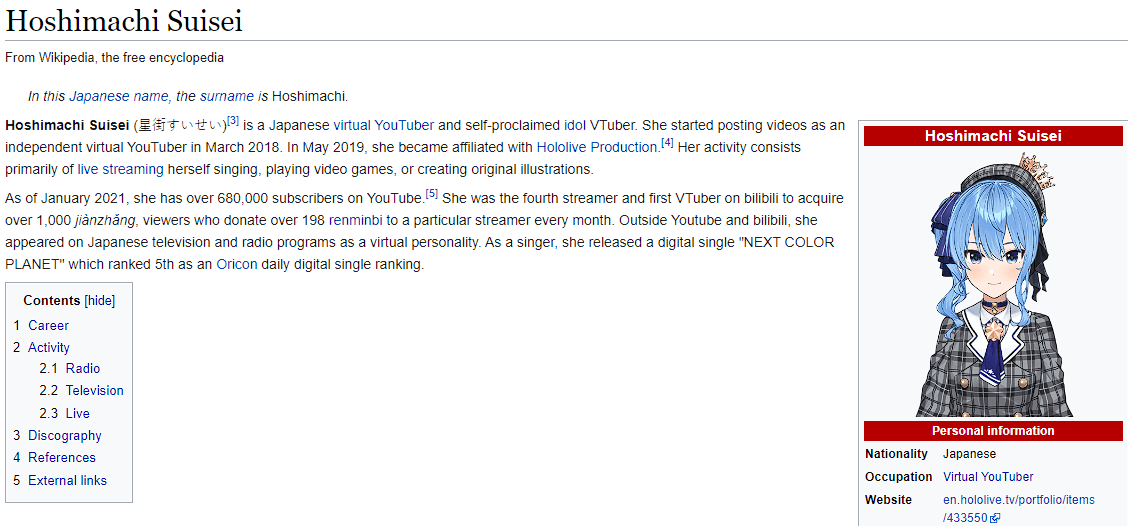Screen dimensions: 1128x526
Task: Click the 'Japanese' nationality value in infobox
Action: click(969, 454)
